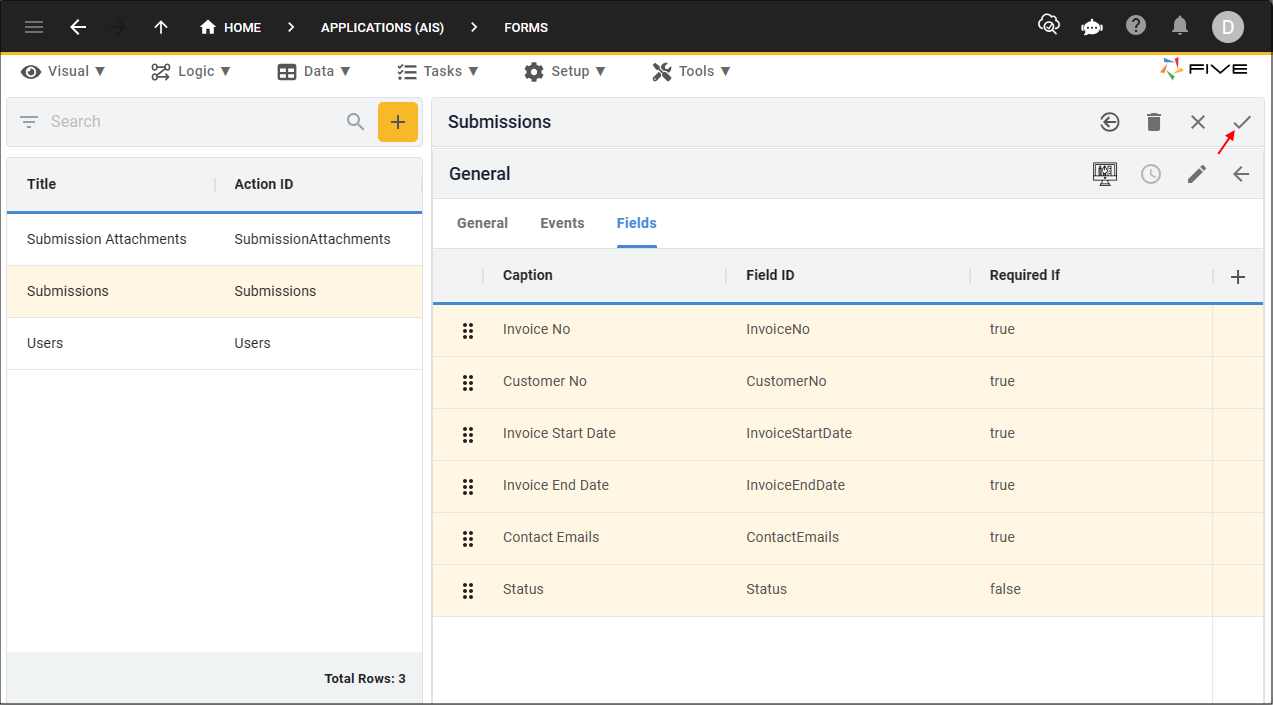Click the pencil edit icon in General
The width and height of the screenshot is (1273, 705).
point(1196,174)
